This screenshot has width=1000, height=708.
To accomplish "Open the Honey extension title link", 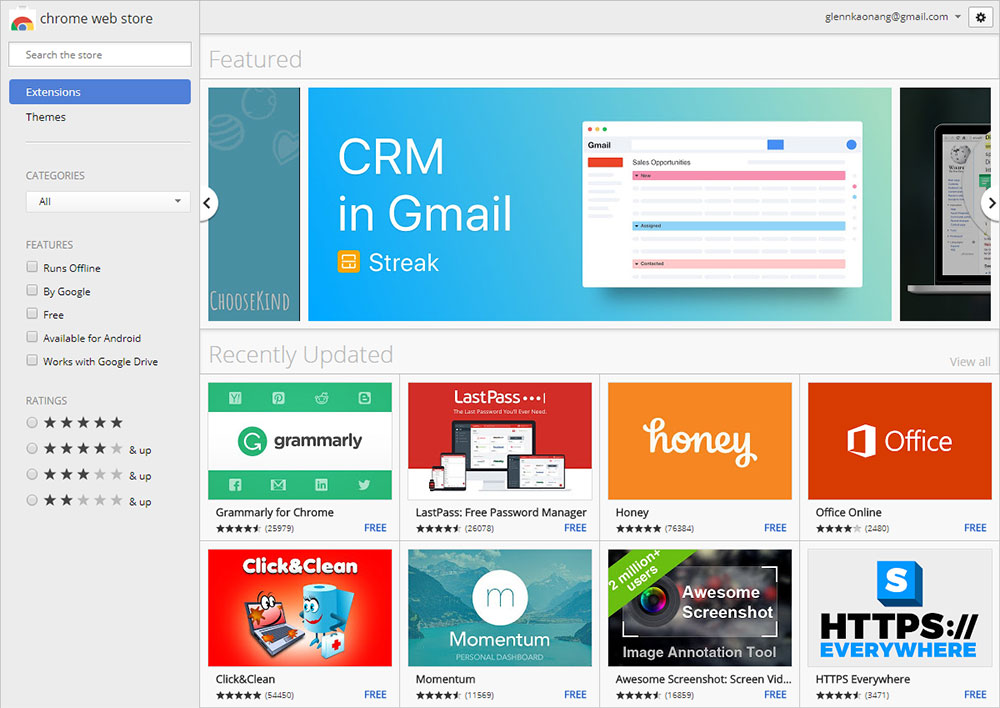I will pyautogui.click(x=632, y=512).
